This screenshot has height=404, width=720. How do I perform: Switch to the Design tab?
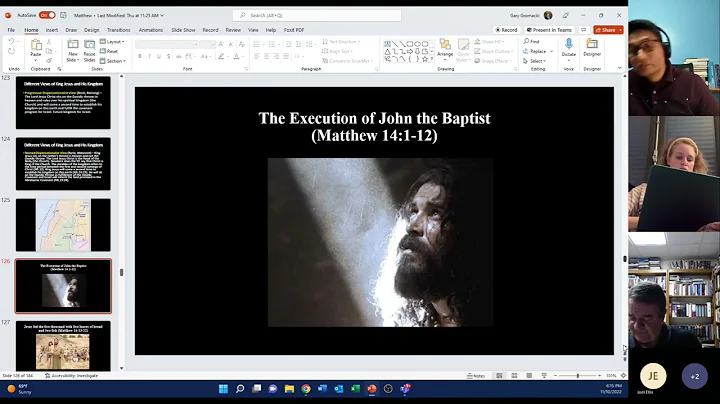[91, 30]
